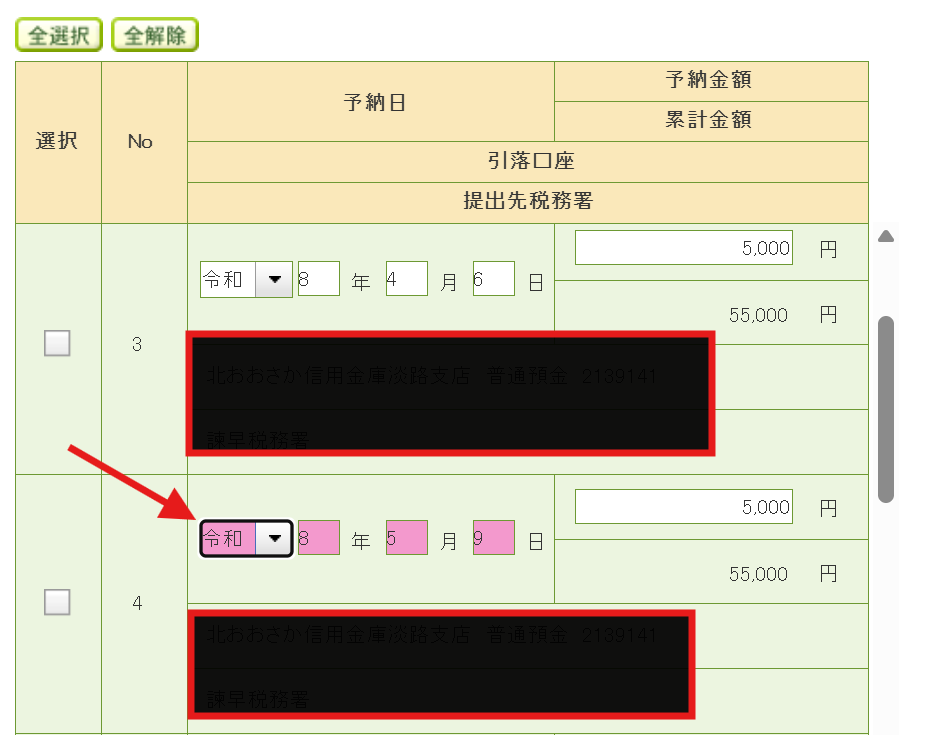Viewport: 936px width, 735px height.
Task: Click the 予納金額 column header
Action: [708, 80]
